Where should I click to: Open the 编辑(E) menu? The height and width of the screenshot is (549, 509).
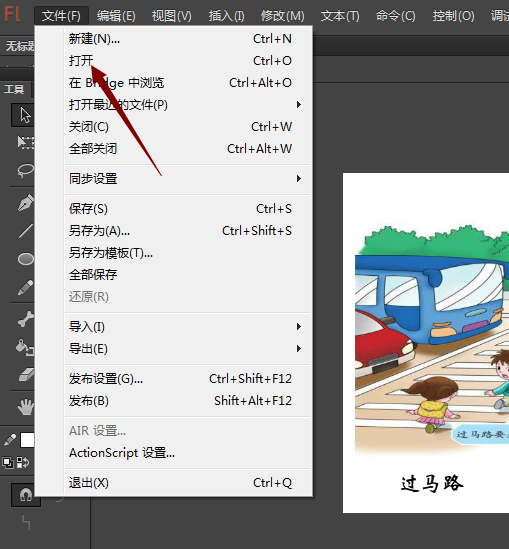(116, 16)
